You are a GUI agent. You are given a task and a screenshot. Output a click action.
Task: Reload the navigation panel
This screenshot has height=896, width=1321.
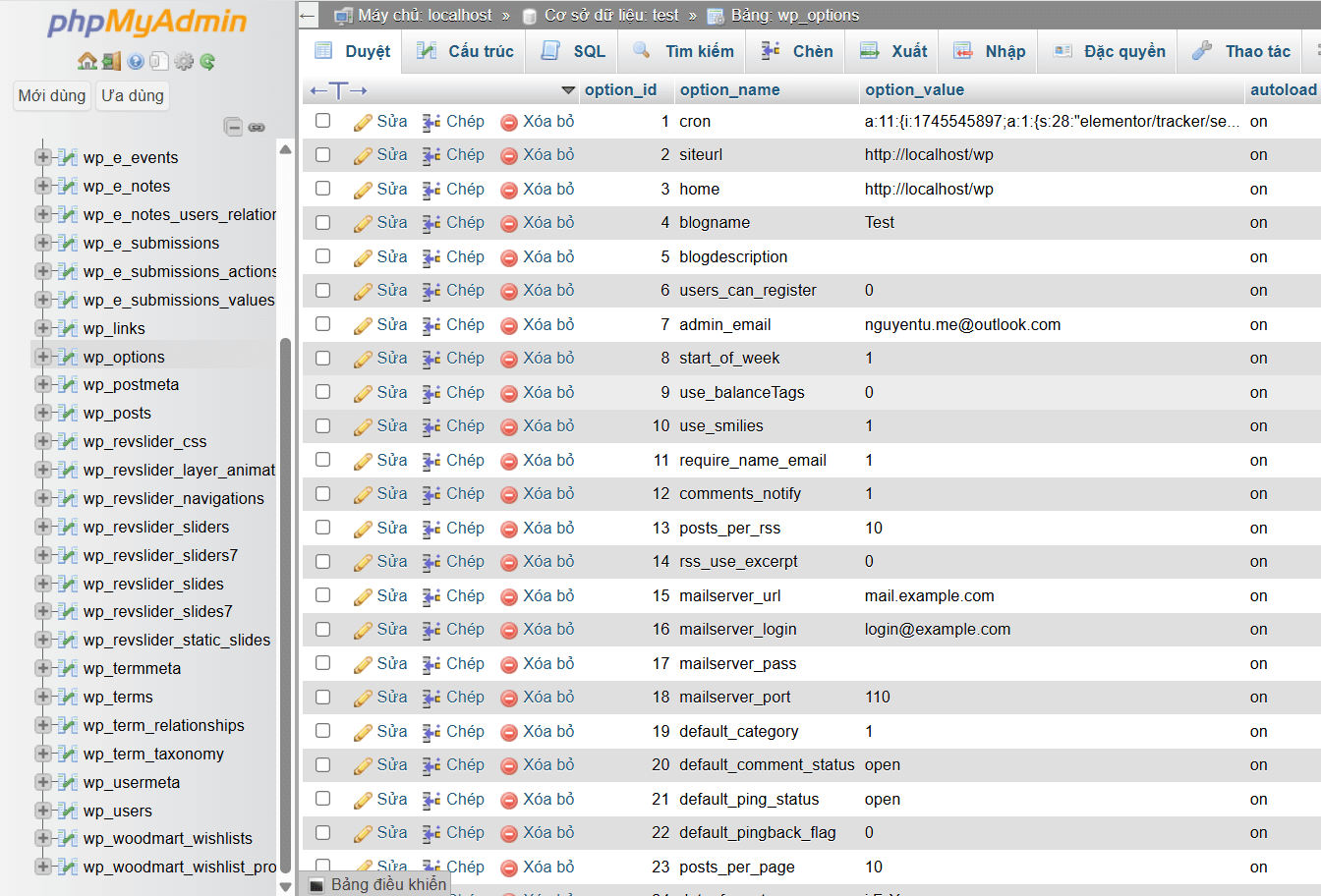click(207, 61)
